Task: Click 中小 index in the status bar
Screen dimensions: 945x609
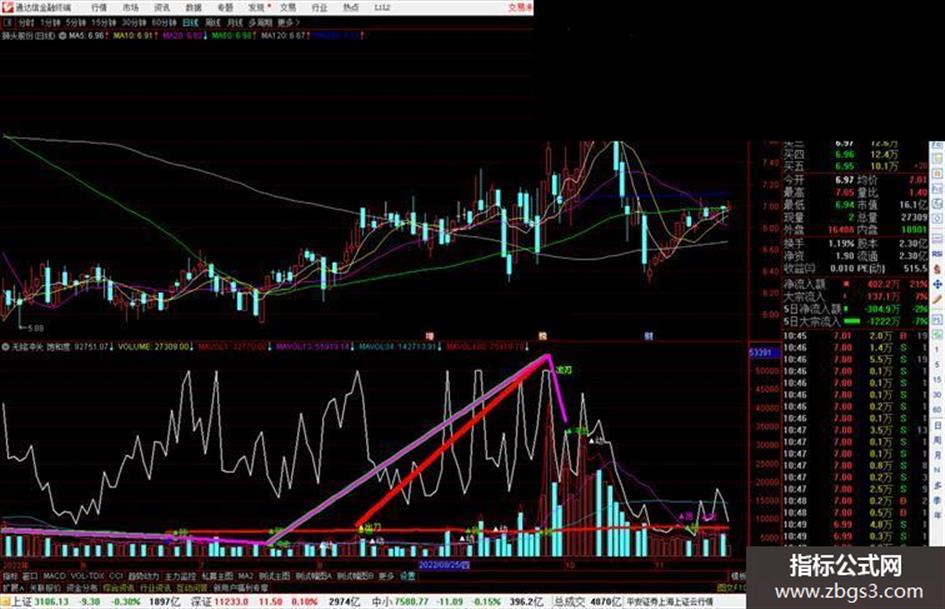Action: pos(381,602)
